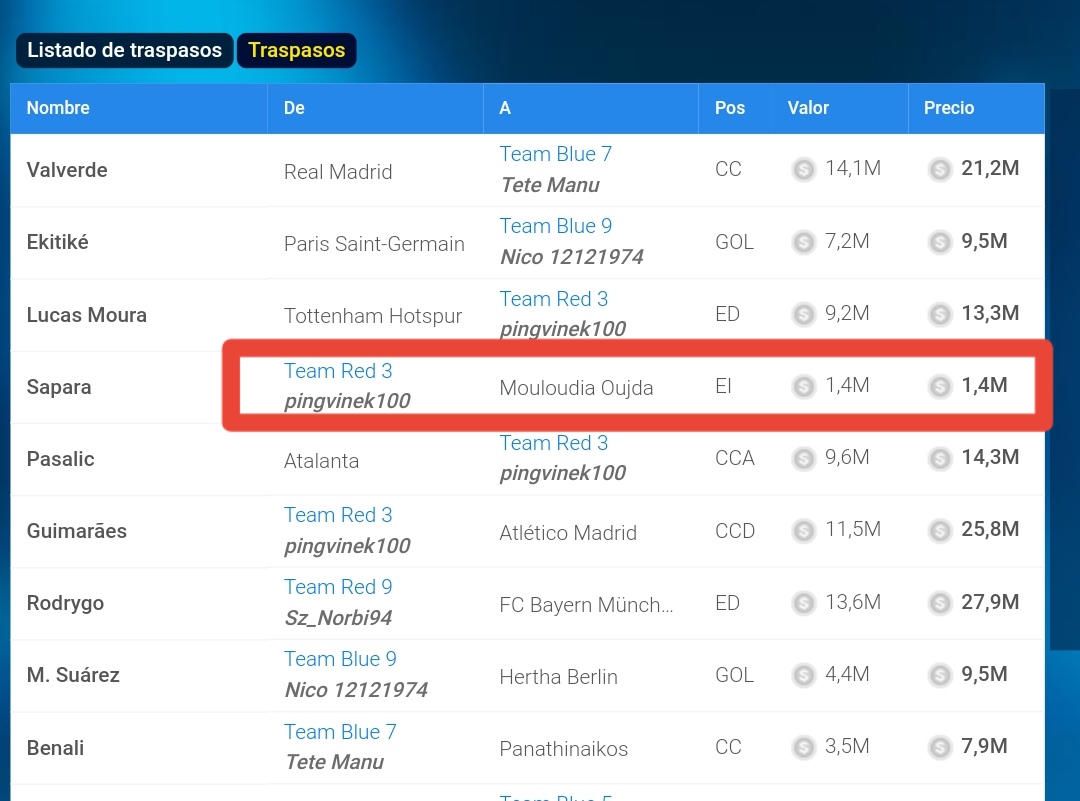This screenshot has width=1080, height=801.
Task: Open Team Blue 7 link in Valverde's row
Action: click(555, 154)
